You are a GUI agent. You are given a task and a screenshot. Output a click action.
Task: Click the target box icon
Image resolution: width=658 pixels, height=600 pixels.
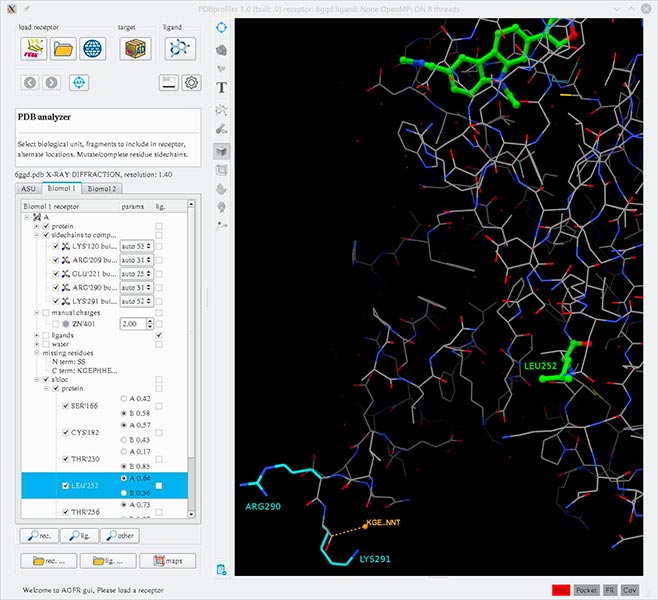135,47
